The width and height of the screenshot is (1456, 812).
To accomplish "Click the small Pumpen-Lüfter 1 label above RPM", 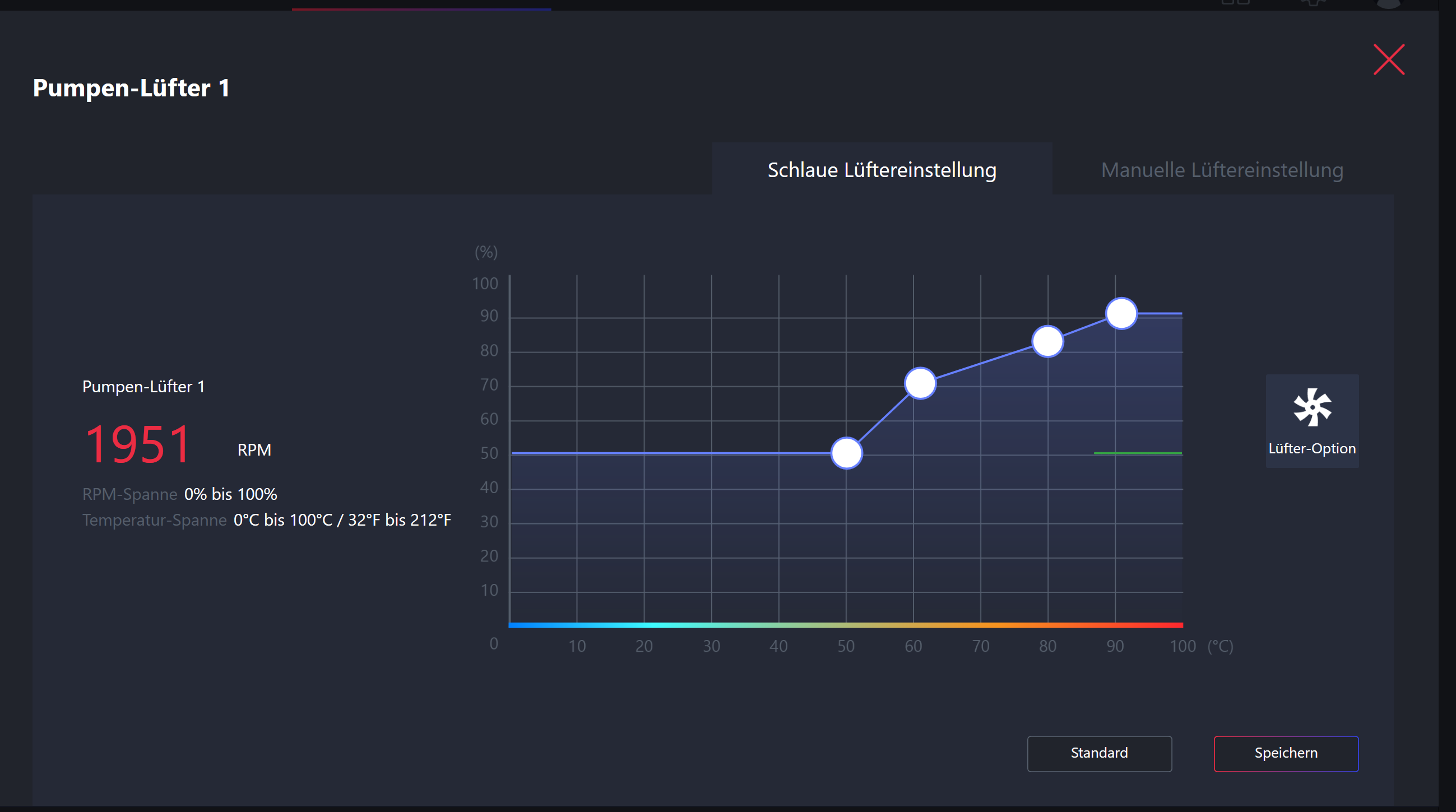I will [143, 387].
